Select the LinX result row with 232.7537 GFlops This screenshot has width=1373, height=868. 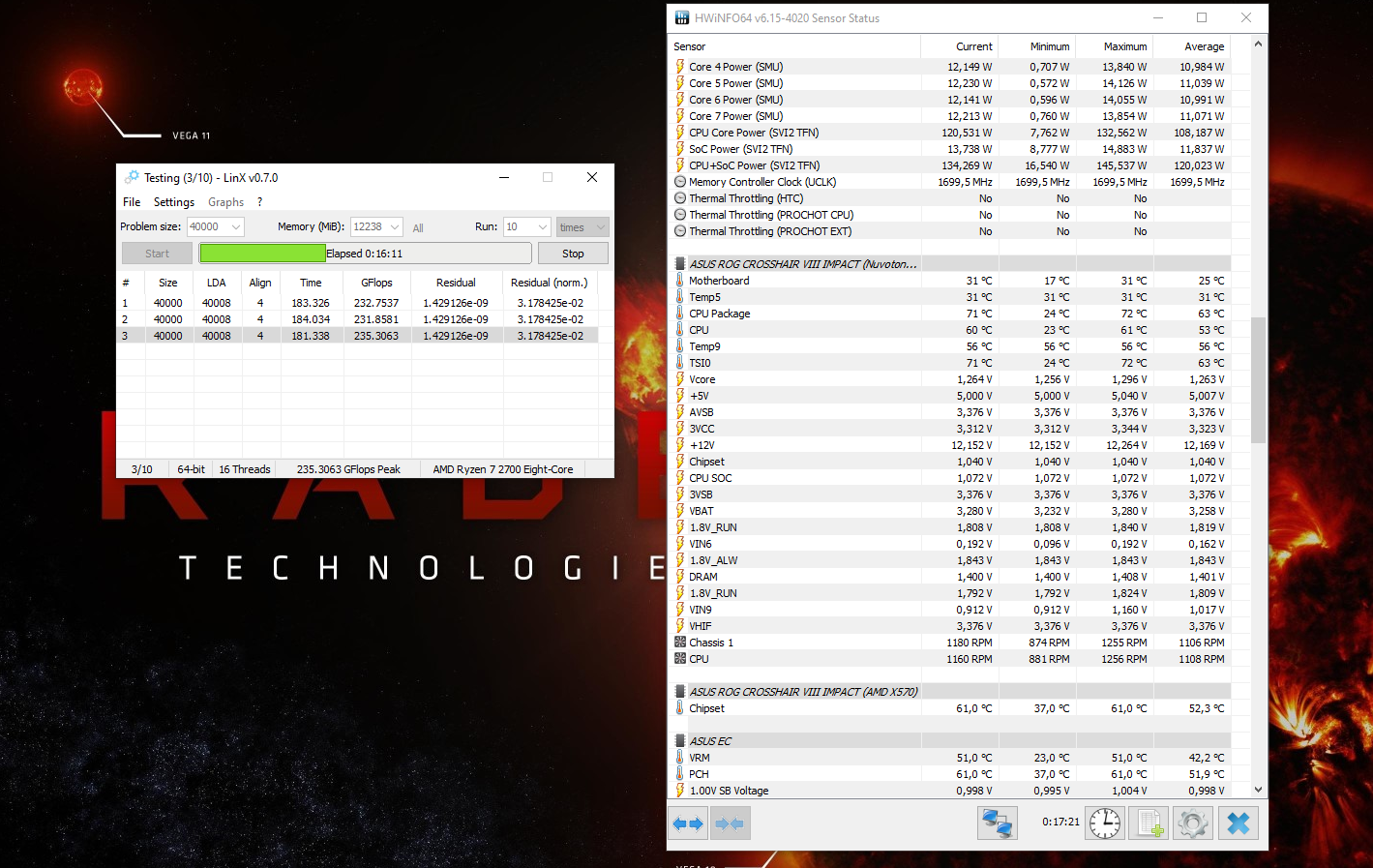(357, 303)
